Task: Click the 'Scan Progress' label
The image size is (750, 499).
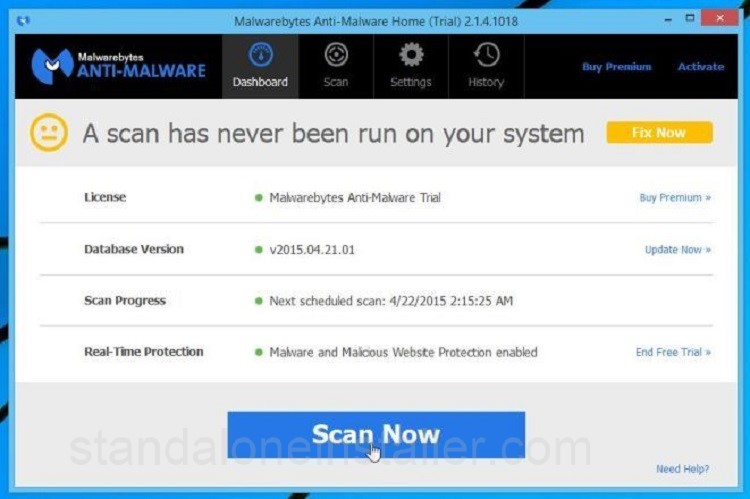Action: point(125,301)
